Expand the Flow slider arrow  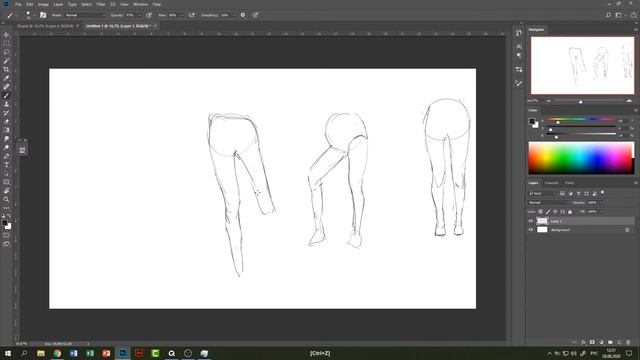click(182, 15)
